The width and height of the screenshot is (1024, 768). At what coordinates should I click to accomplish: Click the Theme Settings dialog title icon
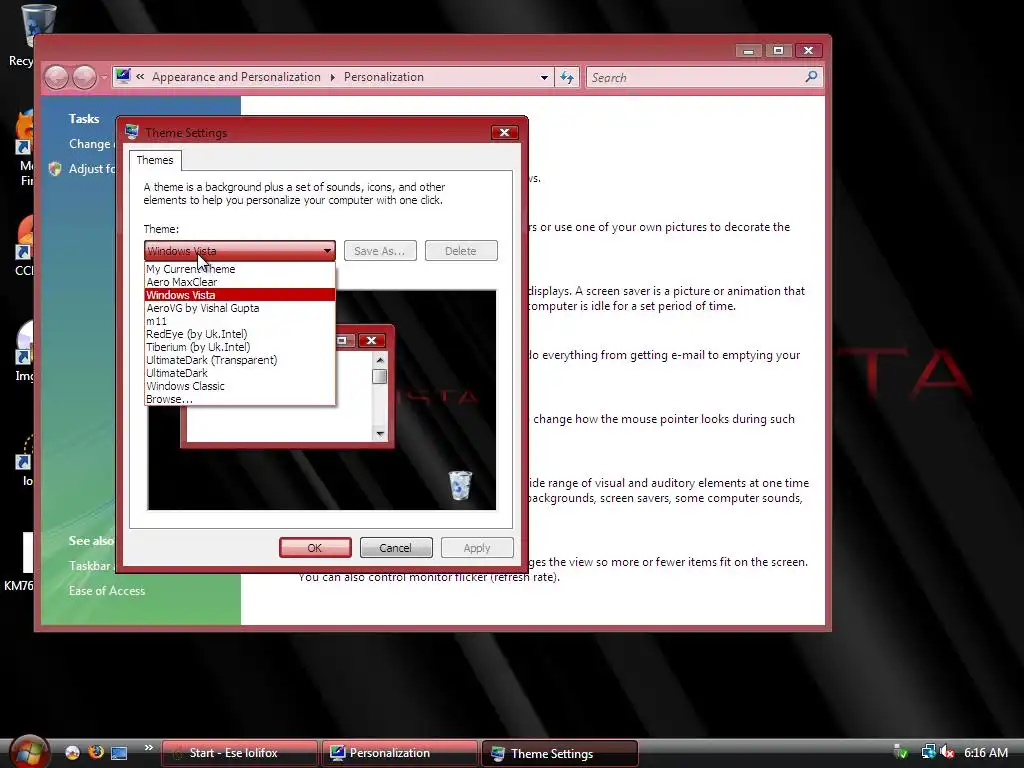tap(132, 132)
